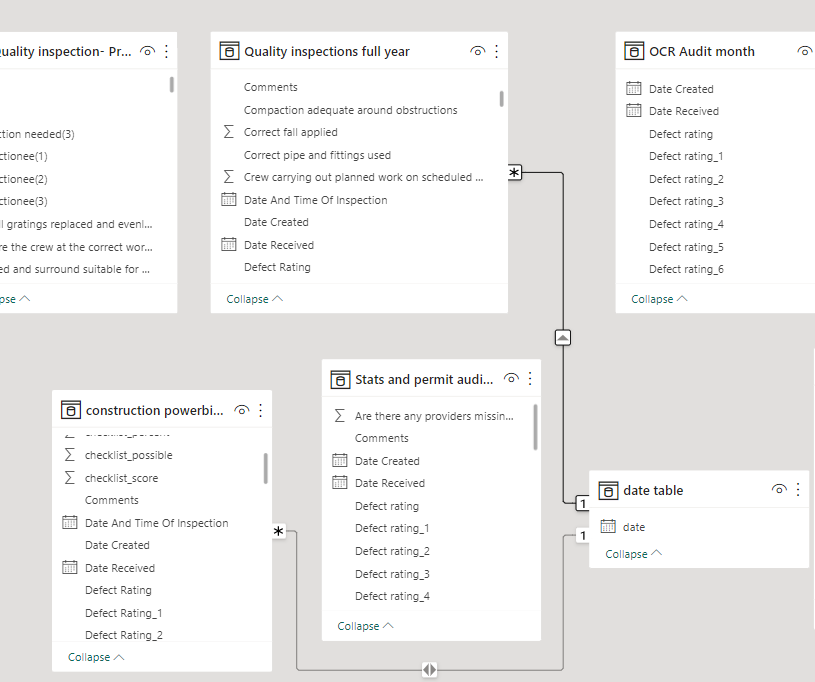Click calendar icon beside Date Received in construction powerbi
Image resolution: width=815 pixels, height=682 pixels.
[70, 568]
